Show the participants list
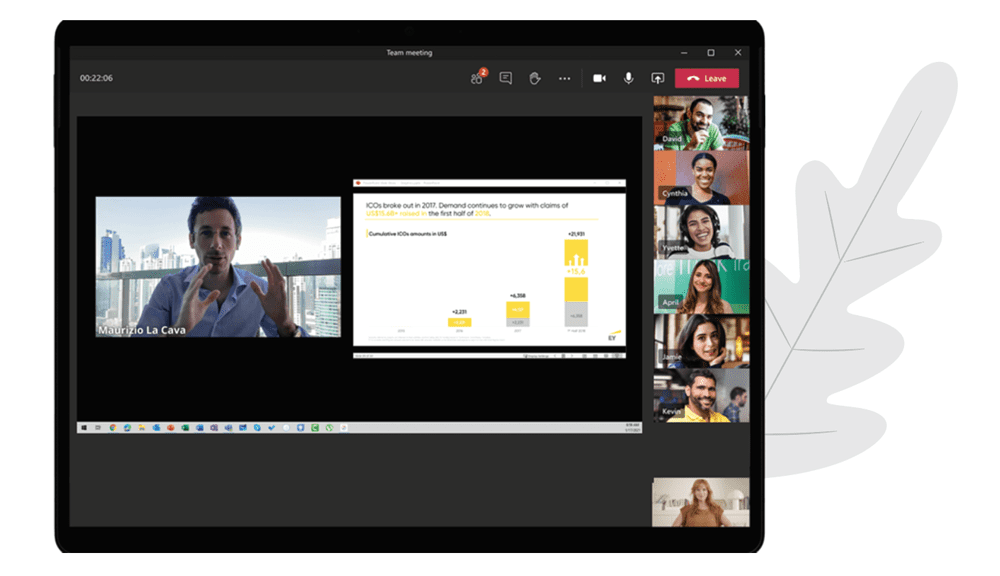This screenshot has height=576, width=1000. point(477,78)
